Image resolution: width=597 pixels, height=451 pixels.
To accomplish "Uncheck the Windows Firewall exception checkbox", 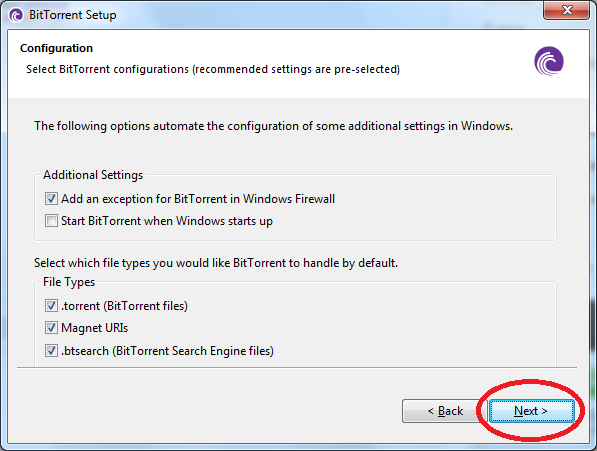I will point(51,199).
